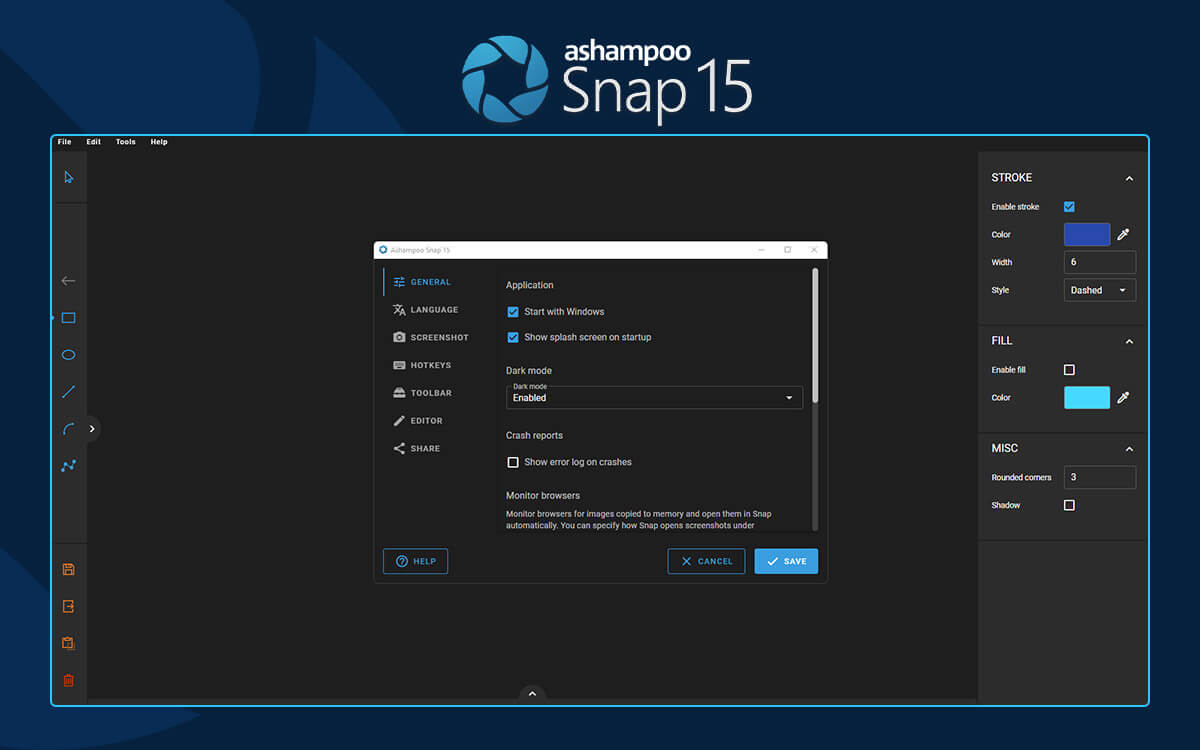Image resolution: width=1200 pixels, height=750 pixels.
Task: Click the Help button in dialog
Action: click(415, 561)
